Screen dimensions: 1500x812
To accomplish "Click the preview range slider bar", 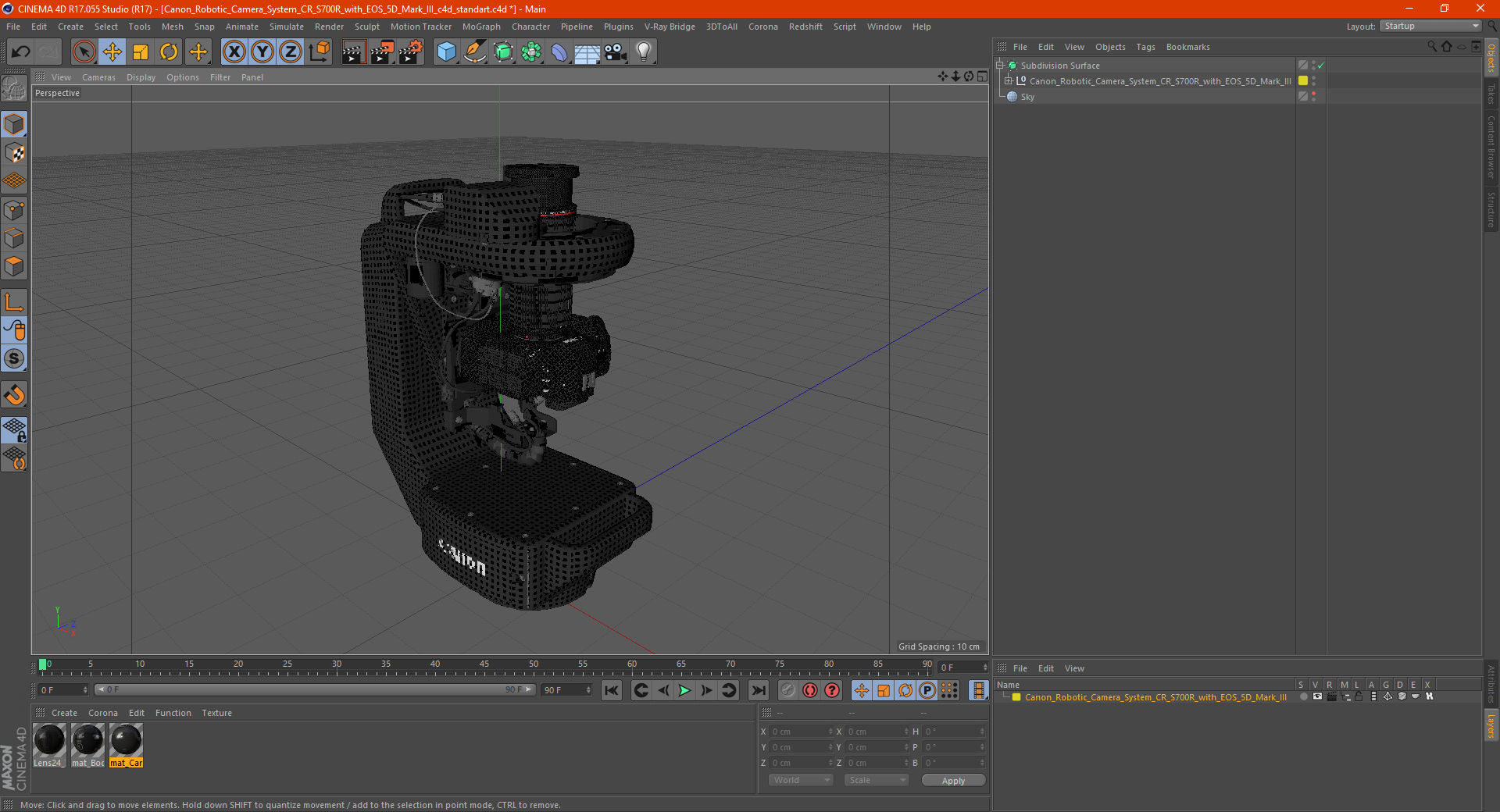I will click(x=315, y=689).
